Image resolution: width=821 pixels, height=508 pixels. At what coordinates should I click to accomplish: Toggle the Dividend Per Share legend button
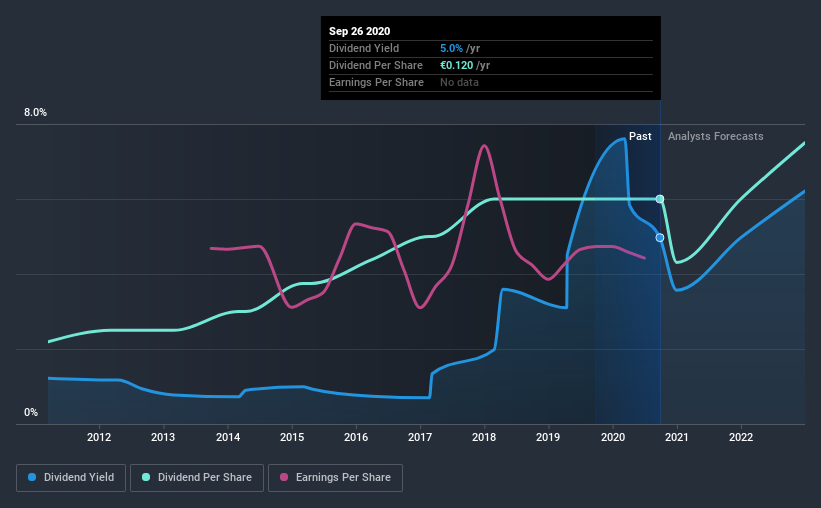pos(197,478)
